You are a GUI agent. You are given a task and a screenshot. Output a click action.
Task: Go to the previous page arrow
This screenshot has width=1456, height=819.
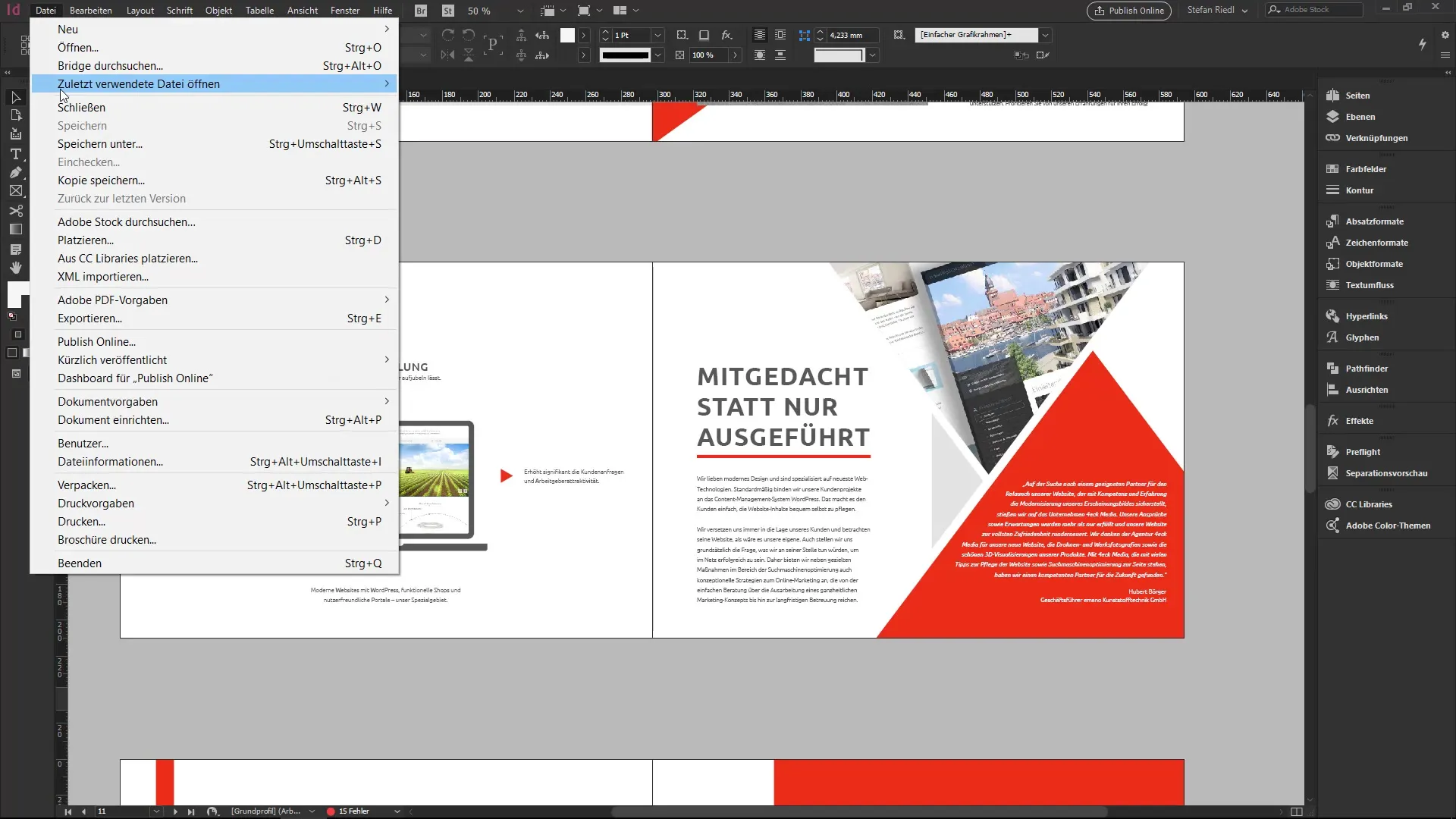coord(83,811)
